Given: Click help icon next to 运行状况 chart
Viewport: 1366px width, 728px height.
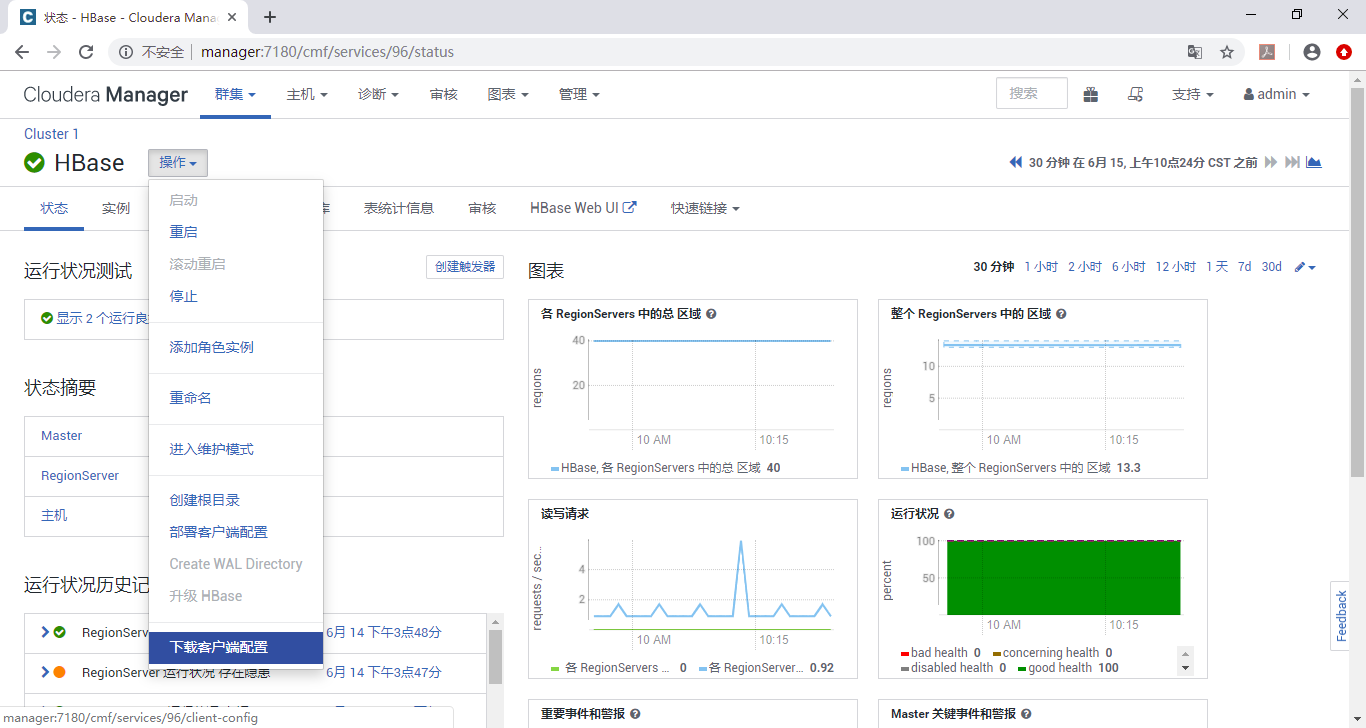Looking at the screenshot, I should click(949, 514).
